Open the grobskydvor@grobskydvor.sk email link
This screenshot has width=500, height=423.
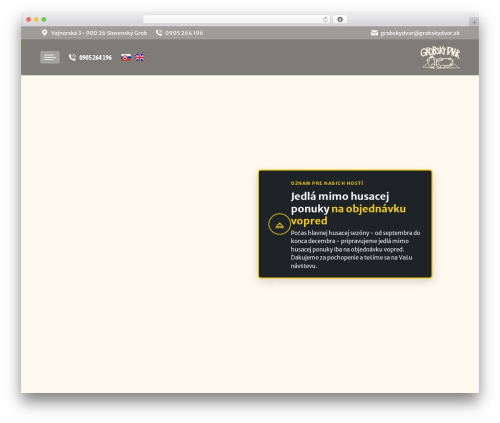tap(420, 33)
